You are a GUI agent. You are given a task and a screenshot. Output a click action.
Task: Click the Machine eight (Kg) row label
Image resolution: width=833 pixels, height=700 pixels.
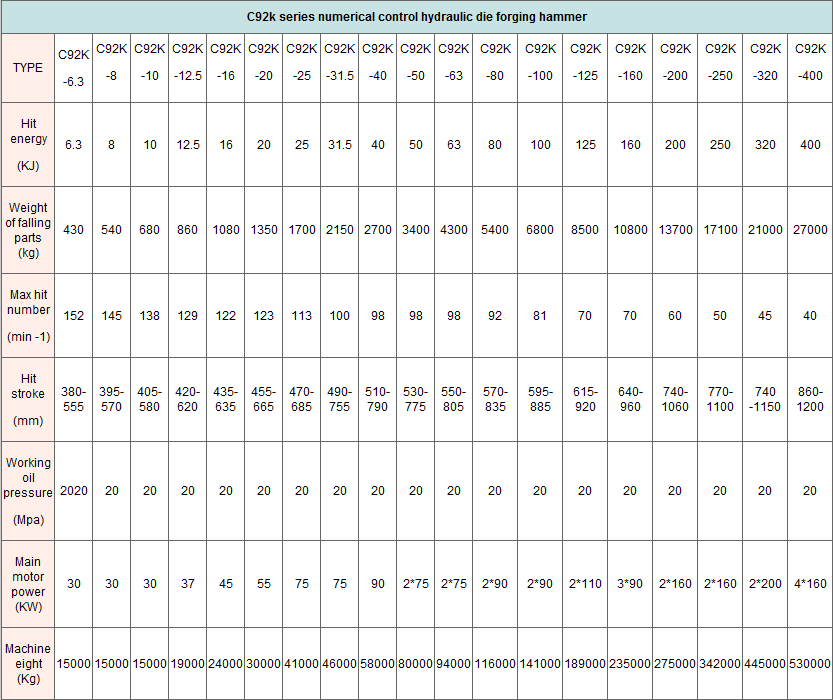(x=28, y=663)
